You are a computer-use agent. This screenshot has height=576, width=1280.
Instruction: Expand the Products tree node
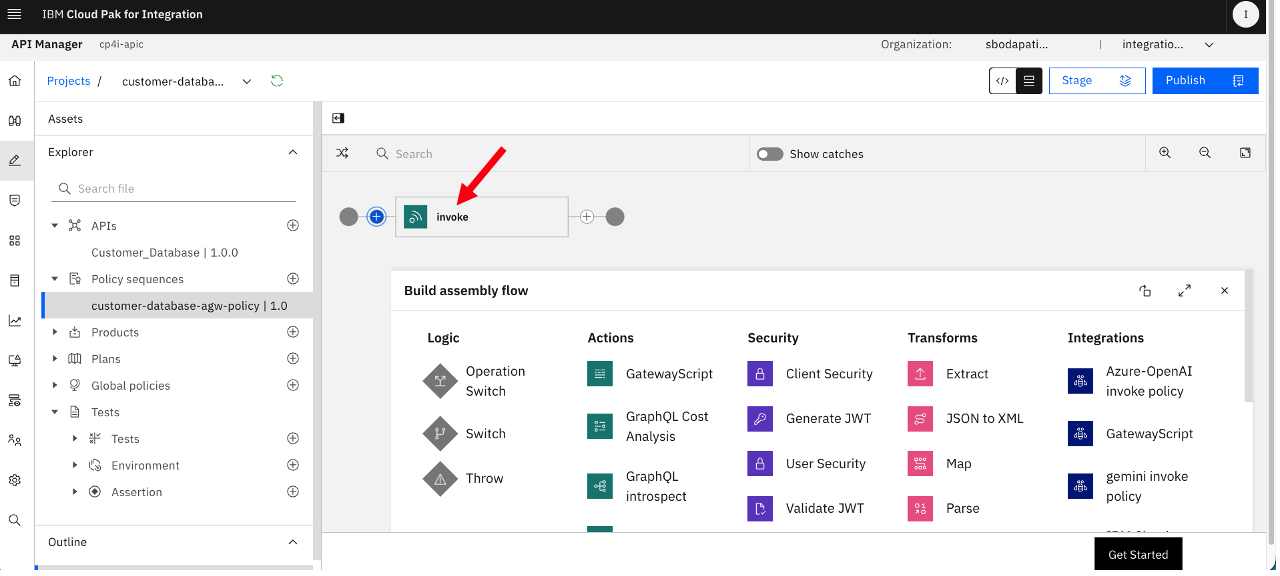click(x=55, y=332)
